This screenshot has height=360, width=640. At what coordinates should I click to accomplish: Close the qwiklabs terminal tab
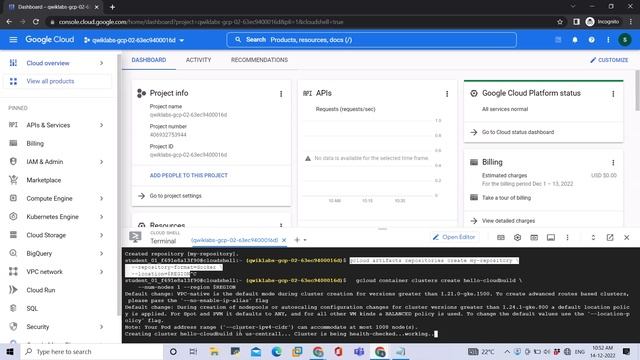(x=284, y=240)
